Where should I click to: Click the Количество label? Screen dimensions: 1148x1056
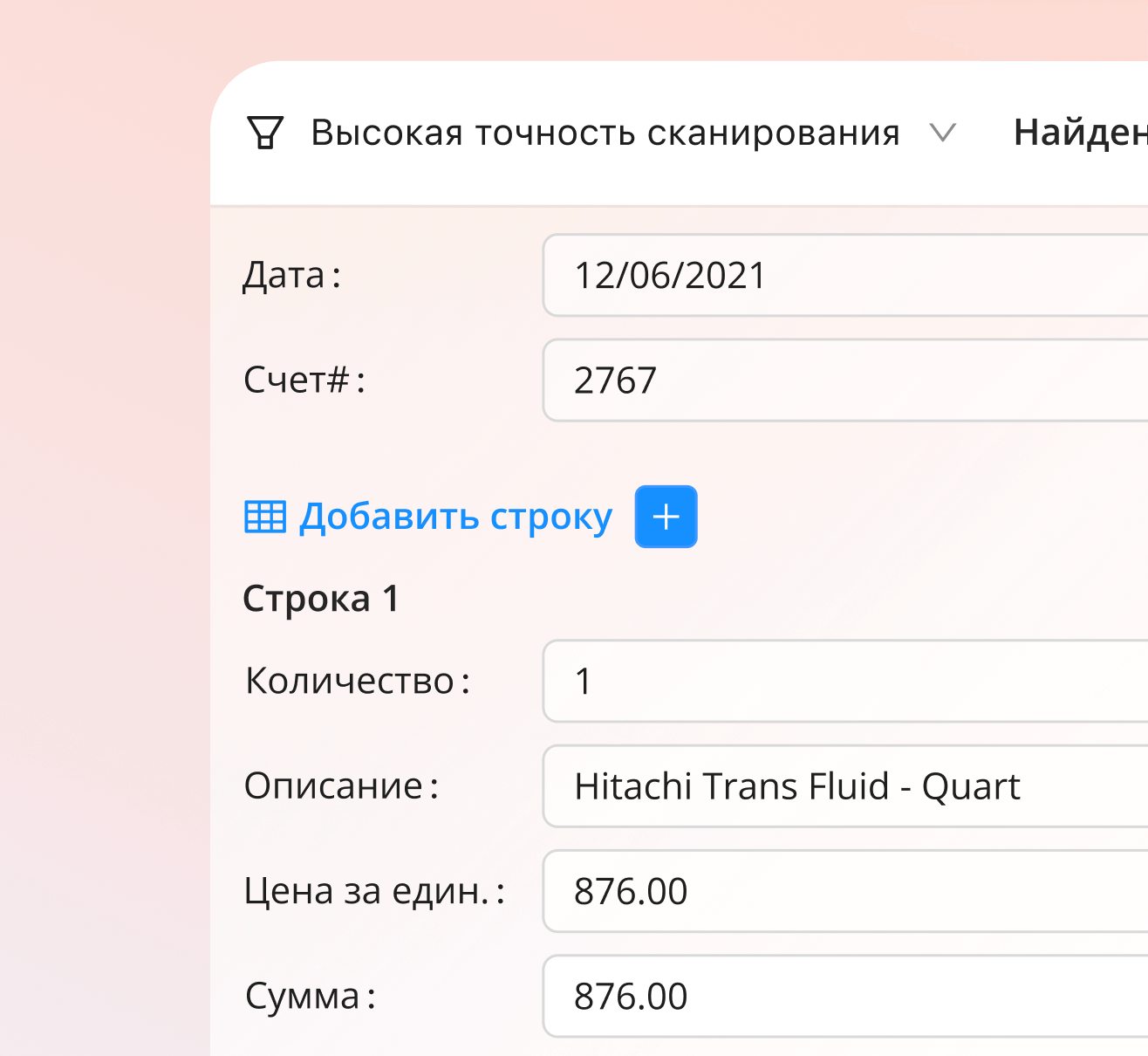358,681
